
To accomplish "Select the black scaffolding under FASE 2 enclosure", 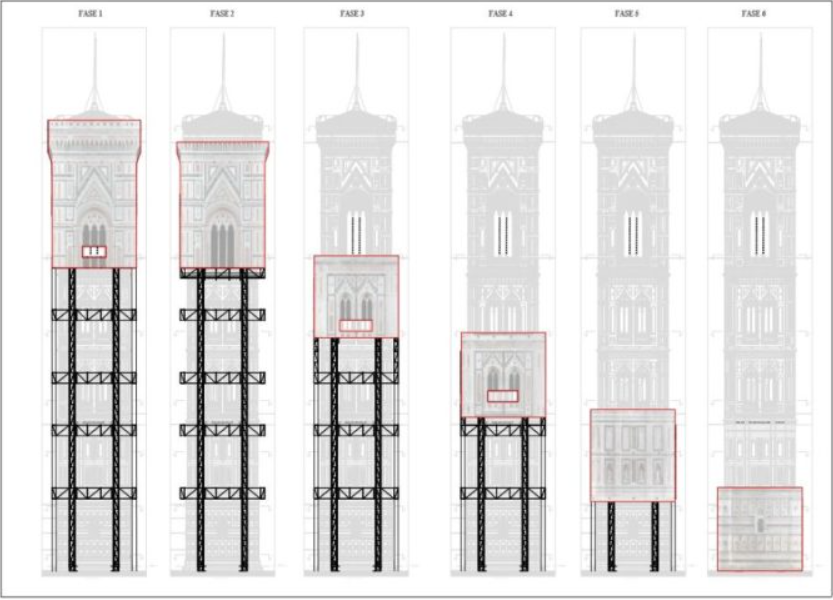I will [222, 420].
